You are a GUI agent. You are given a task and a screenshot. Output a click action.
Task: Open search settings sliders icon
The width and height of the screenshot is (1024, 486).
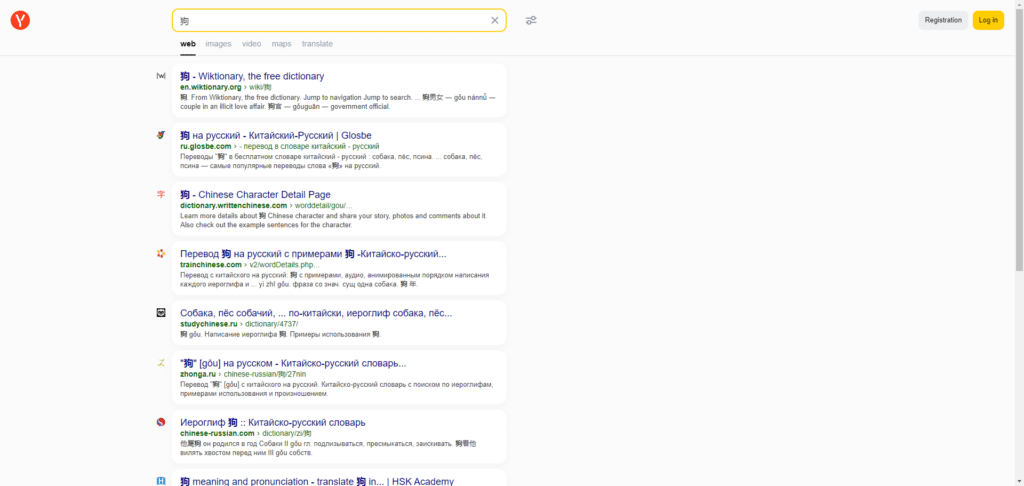(531, 20)
